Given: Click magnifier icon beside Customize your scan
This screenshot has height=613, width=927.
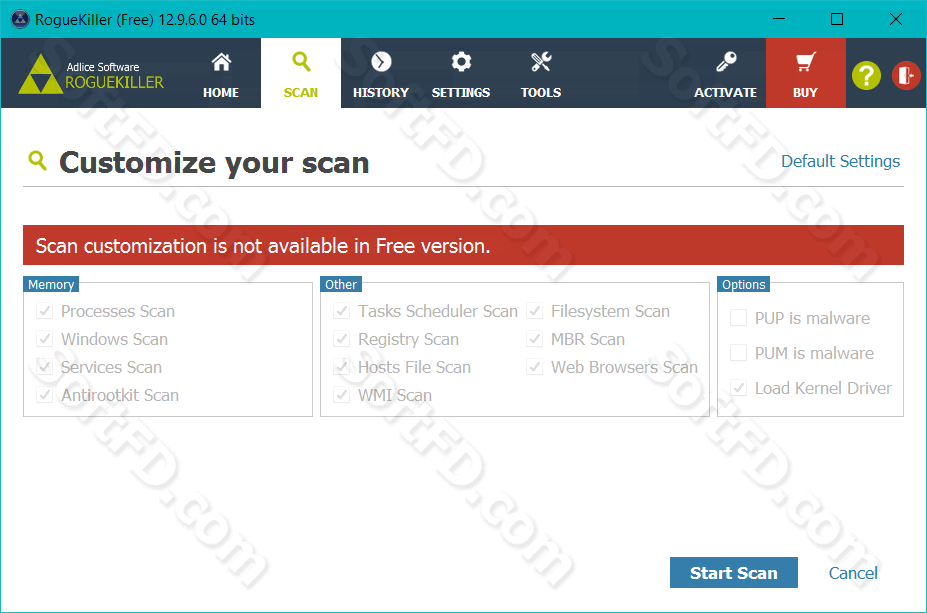Looking at the screenshot, I should [37, 160].
